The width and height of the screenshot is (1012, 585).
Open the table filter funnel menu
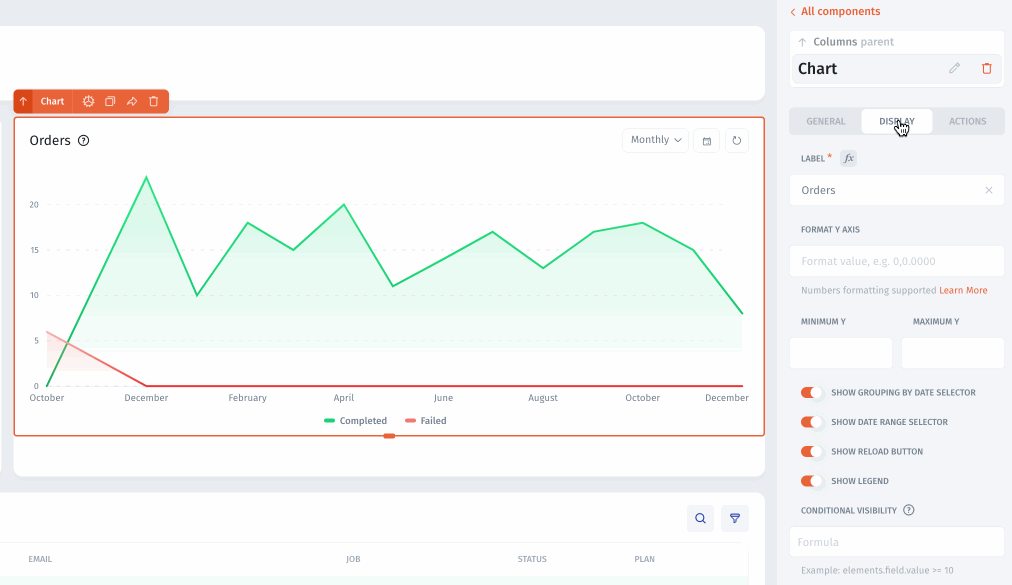pos(735,518)
